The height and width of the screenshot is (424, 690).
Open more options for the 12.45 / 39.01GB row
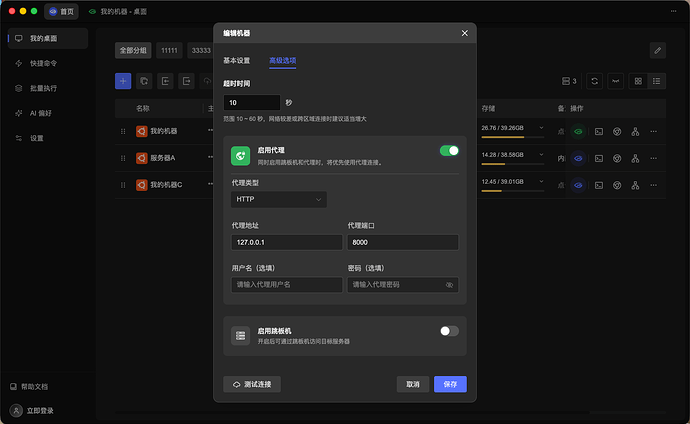(653, 185)
